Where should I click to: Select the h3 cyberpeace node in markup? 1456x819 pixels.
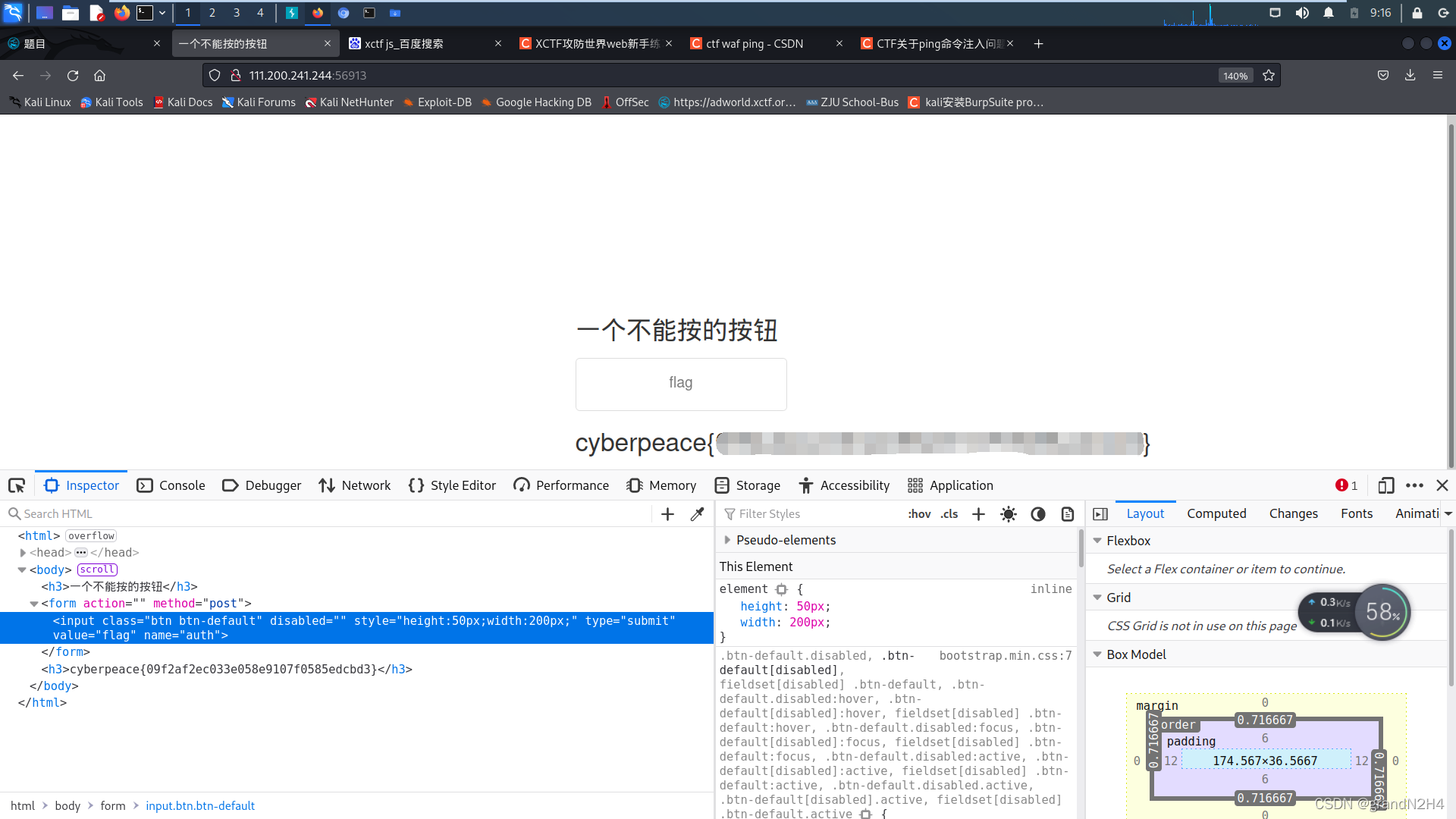tap(227, 670)
